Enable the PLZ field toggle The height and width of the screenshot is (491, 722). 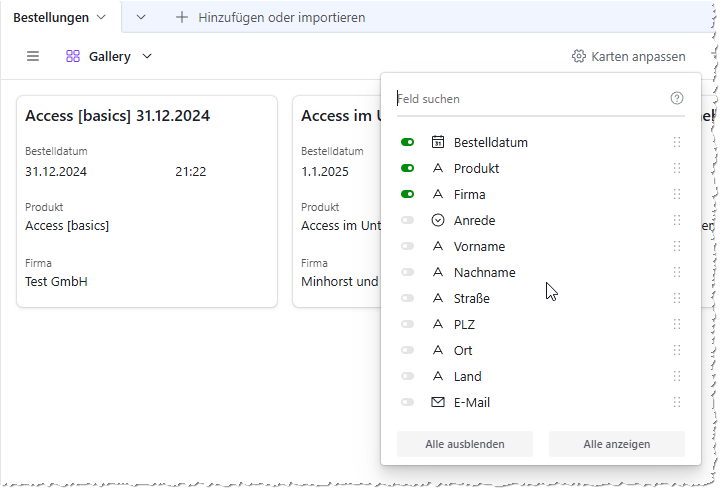coord(408,324)
